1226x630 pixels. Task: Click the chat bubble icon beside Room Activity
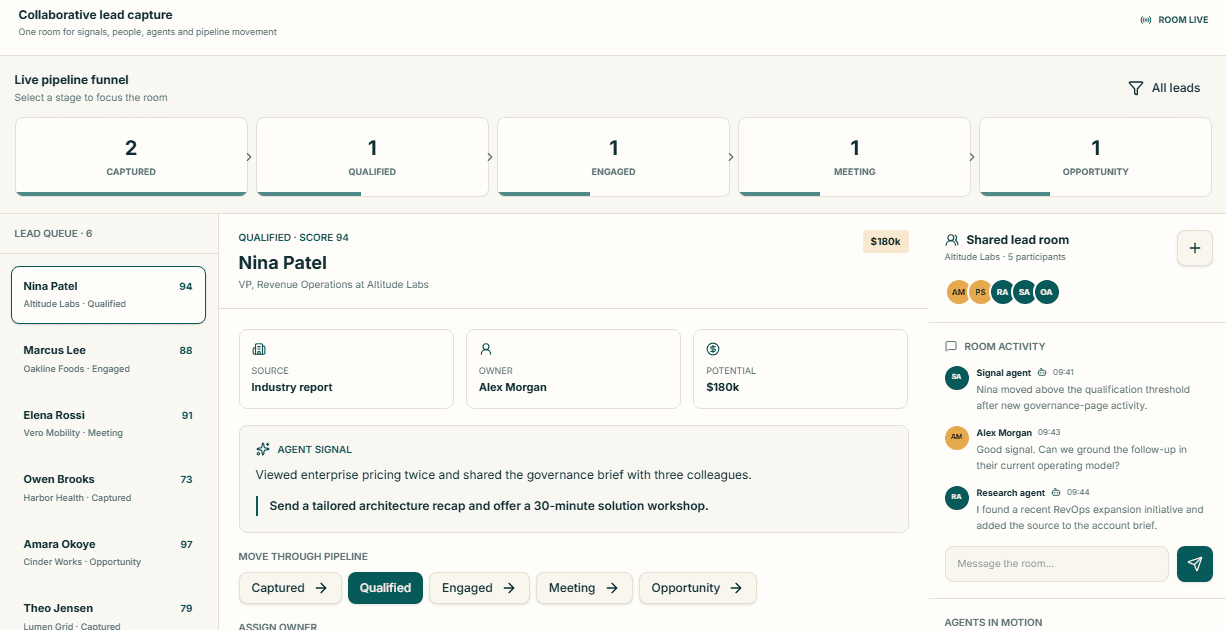[951, 346]
